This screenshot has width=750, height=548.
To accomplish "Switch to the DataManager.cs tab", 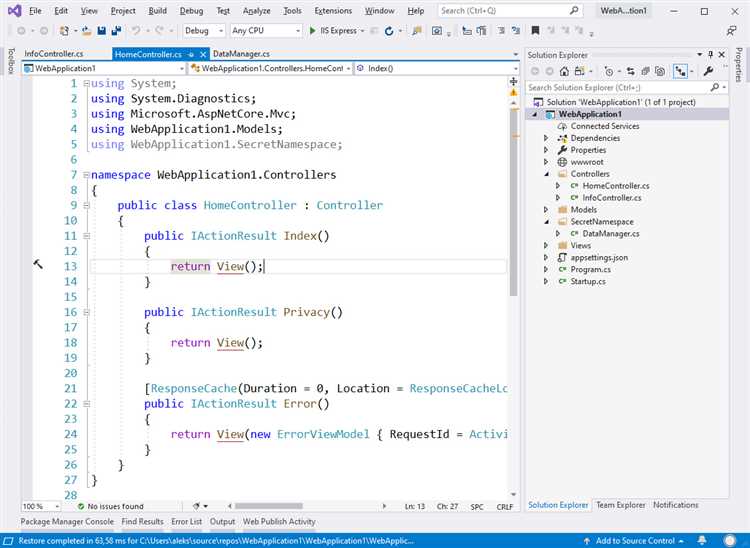I will (241, 54).
